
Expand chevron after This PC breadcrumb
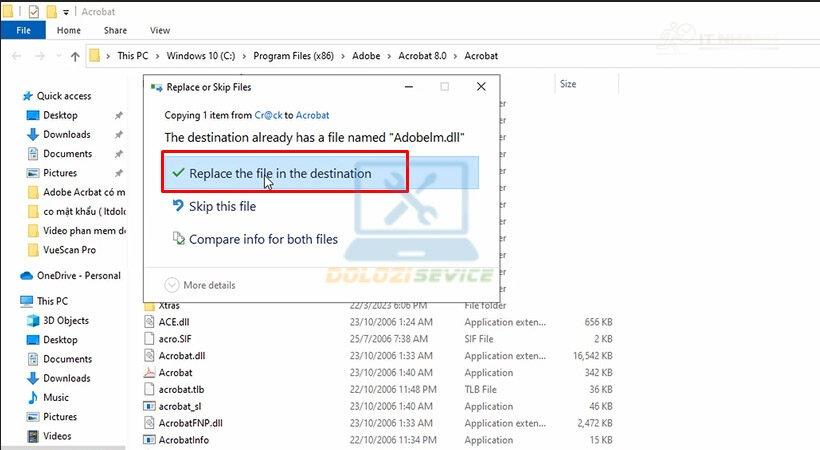tap(157, 56)
